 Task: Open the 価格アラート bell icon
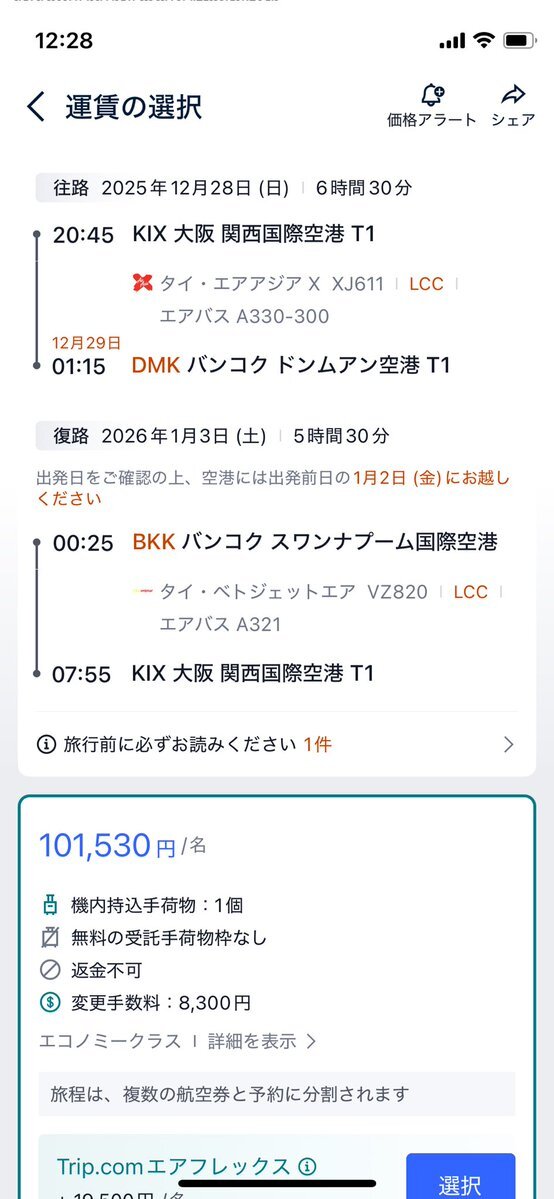[432, 95]
